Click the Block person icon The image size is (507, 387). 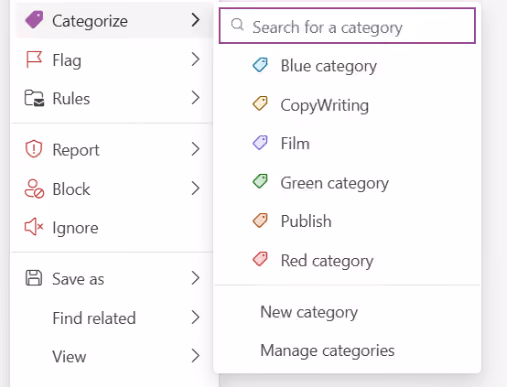pyautogui.click(x=34, y=189)
